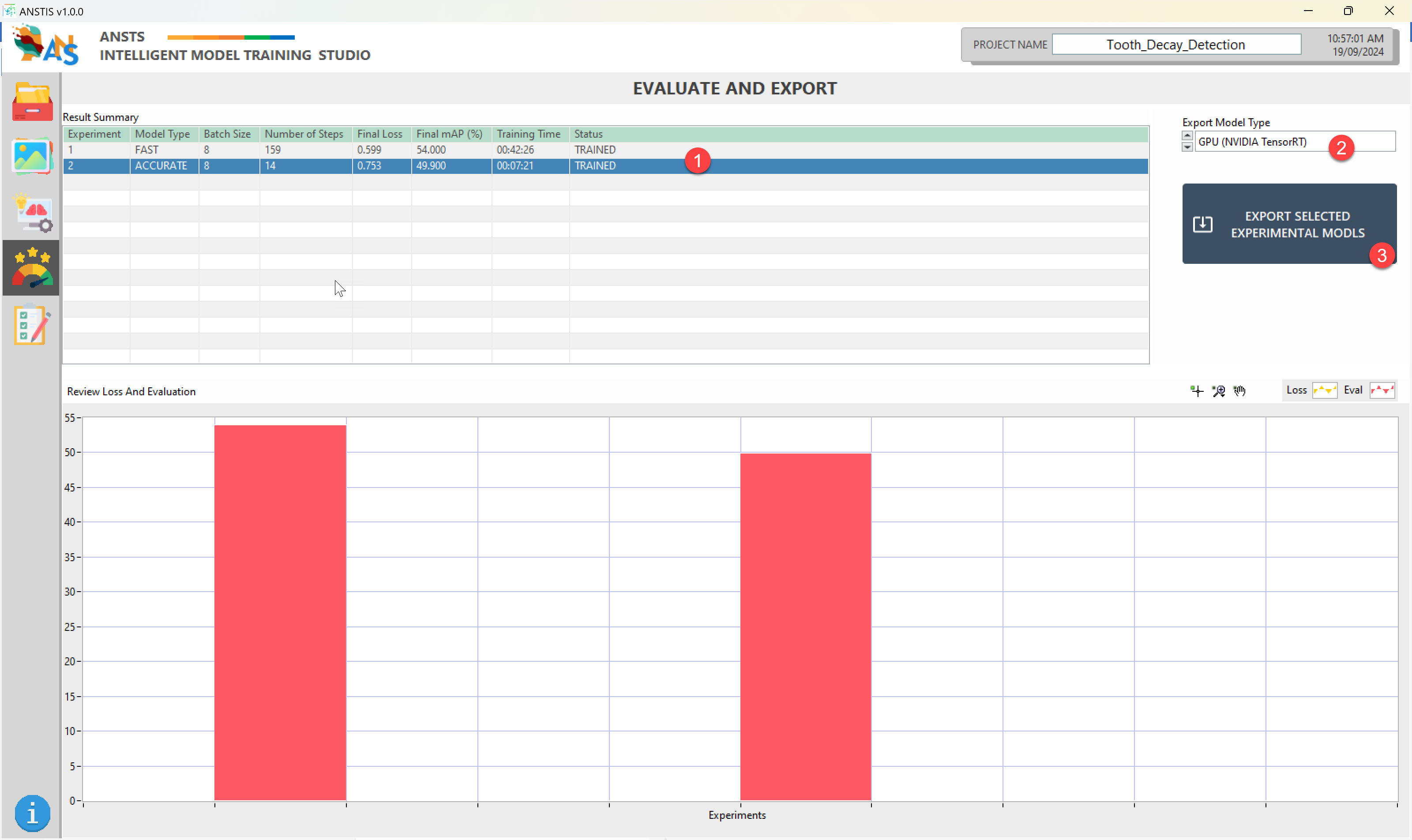Select experiment 2 ACCURATE row
The height and width of the screenshot is (840, 1412).
[x=340, y=166]
